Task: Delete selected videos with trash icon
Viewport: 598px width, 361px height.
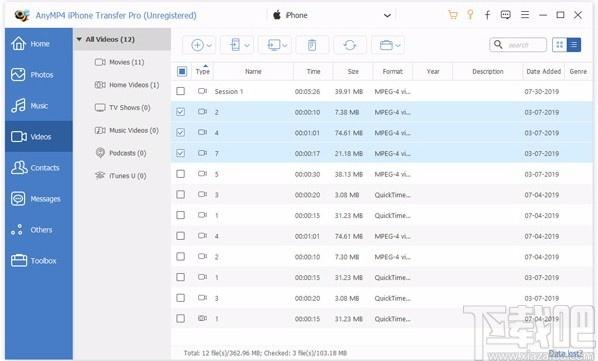Action: [x=312, y=45]
